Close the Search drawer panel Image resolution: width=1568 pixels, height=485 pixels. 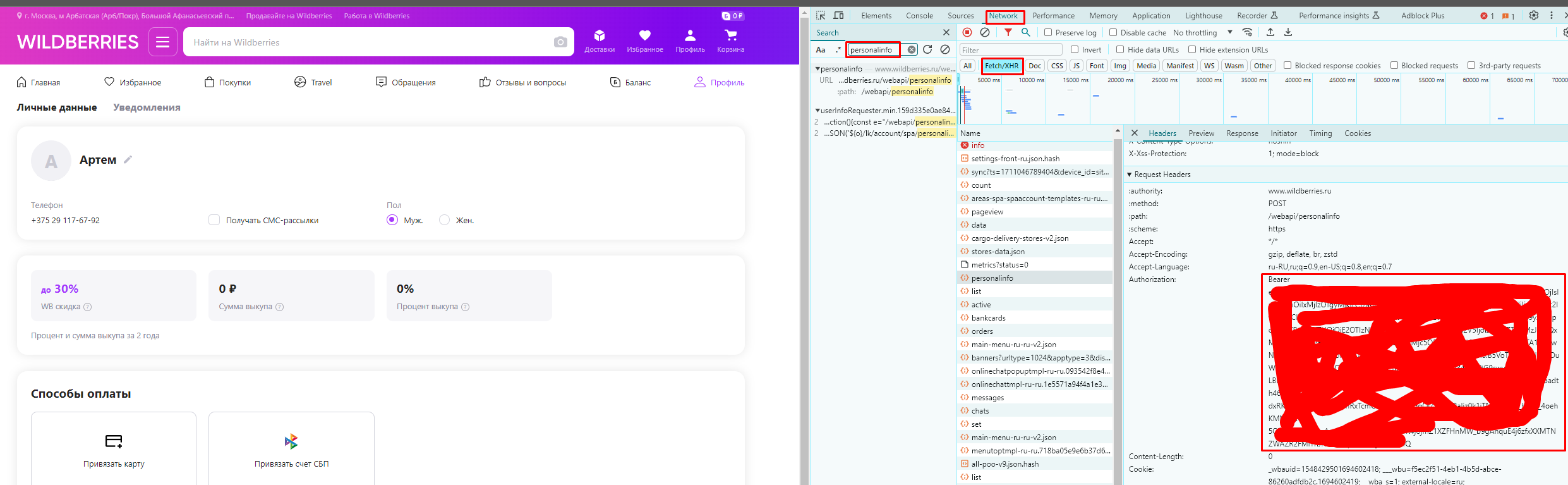946,32
